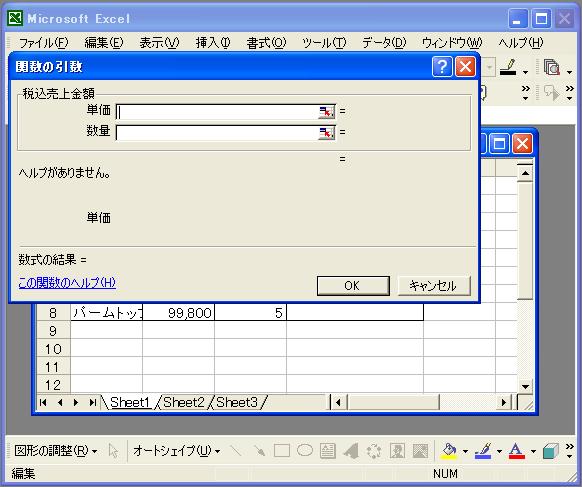Confirm the function arguments with OK
582x487 pixels.
click(353, 285)
